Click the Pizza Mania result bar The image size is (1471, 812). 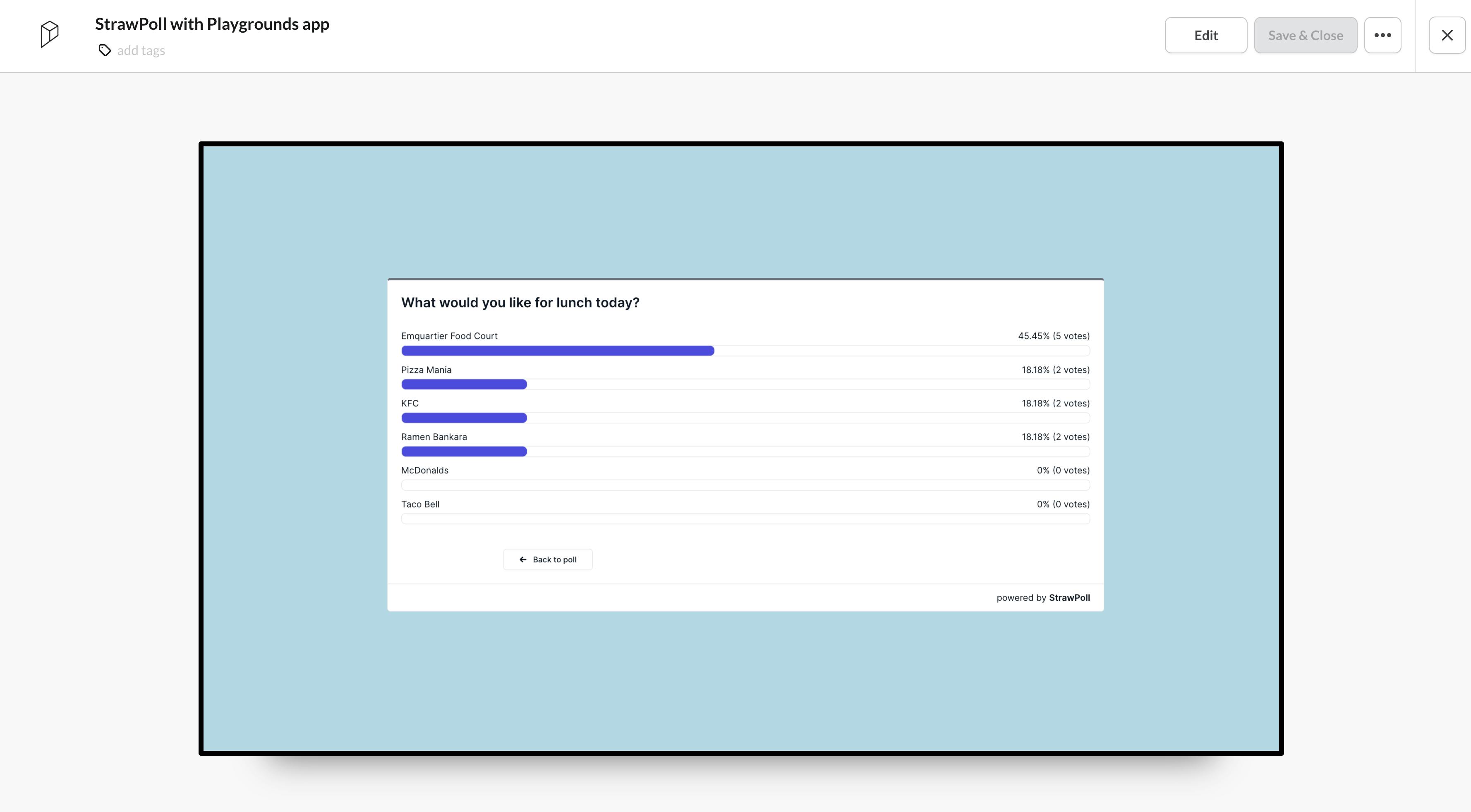point(464,384)
